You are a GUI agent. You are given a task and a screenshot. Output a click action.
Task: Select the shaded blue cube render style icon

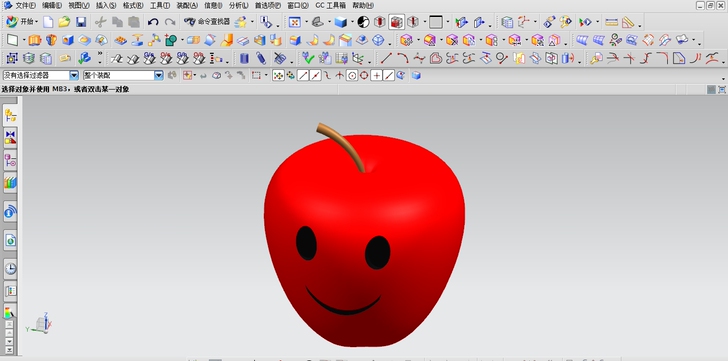coord(341,22)
